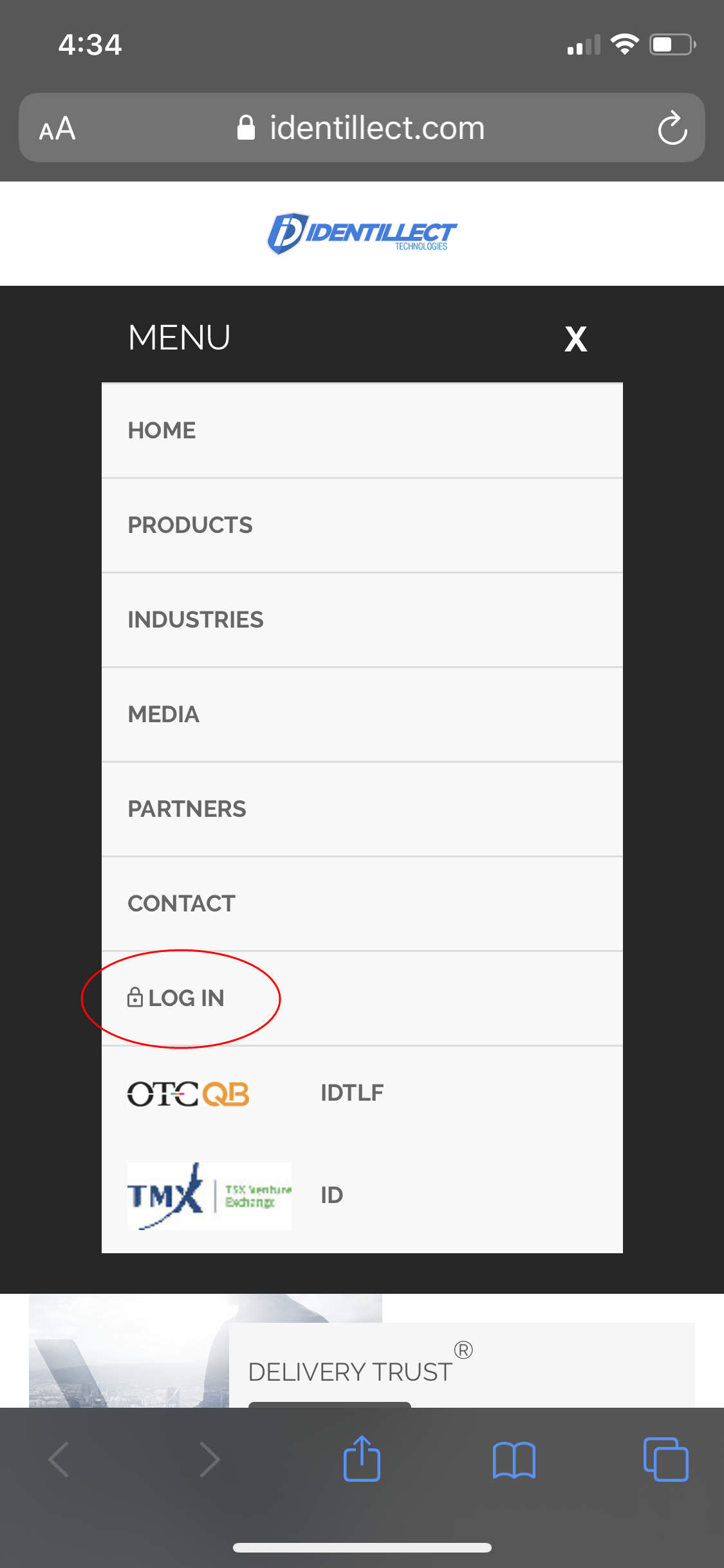724x1568 pixels.
Task: Open the AA reader text options
Action: pyautogui.click(x=57, y=128)
